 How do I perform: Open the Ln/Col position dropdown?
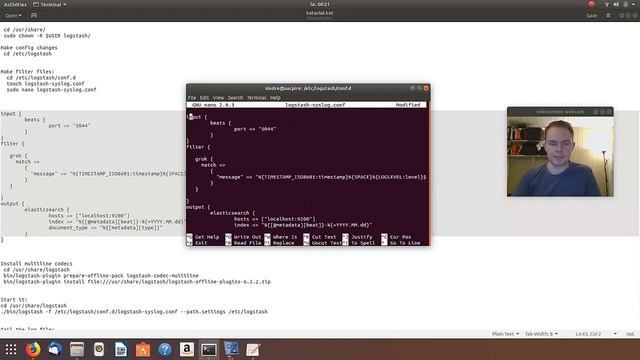596,334
